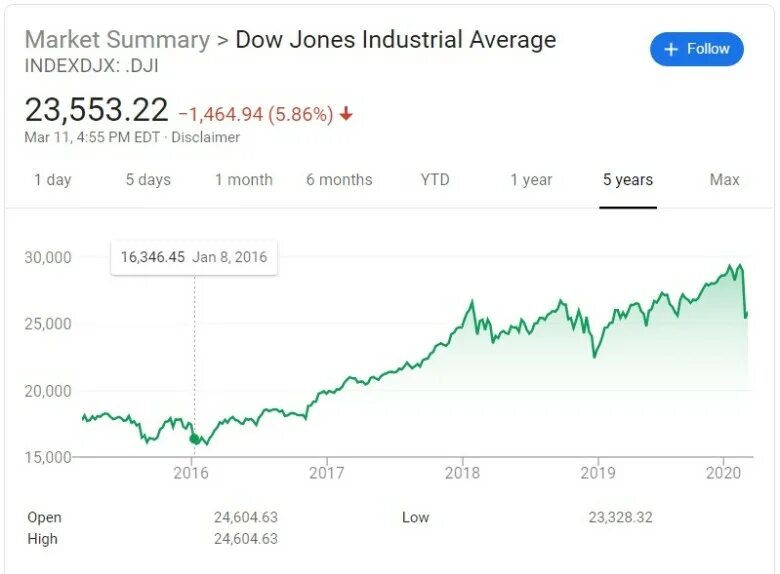The width and height of the screenshot is (780, 574).
Task: Switch to the 1 month range
Action: tap(244, 180)
